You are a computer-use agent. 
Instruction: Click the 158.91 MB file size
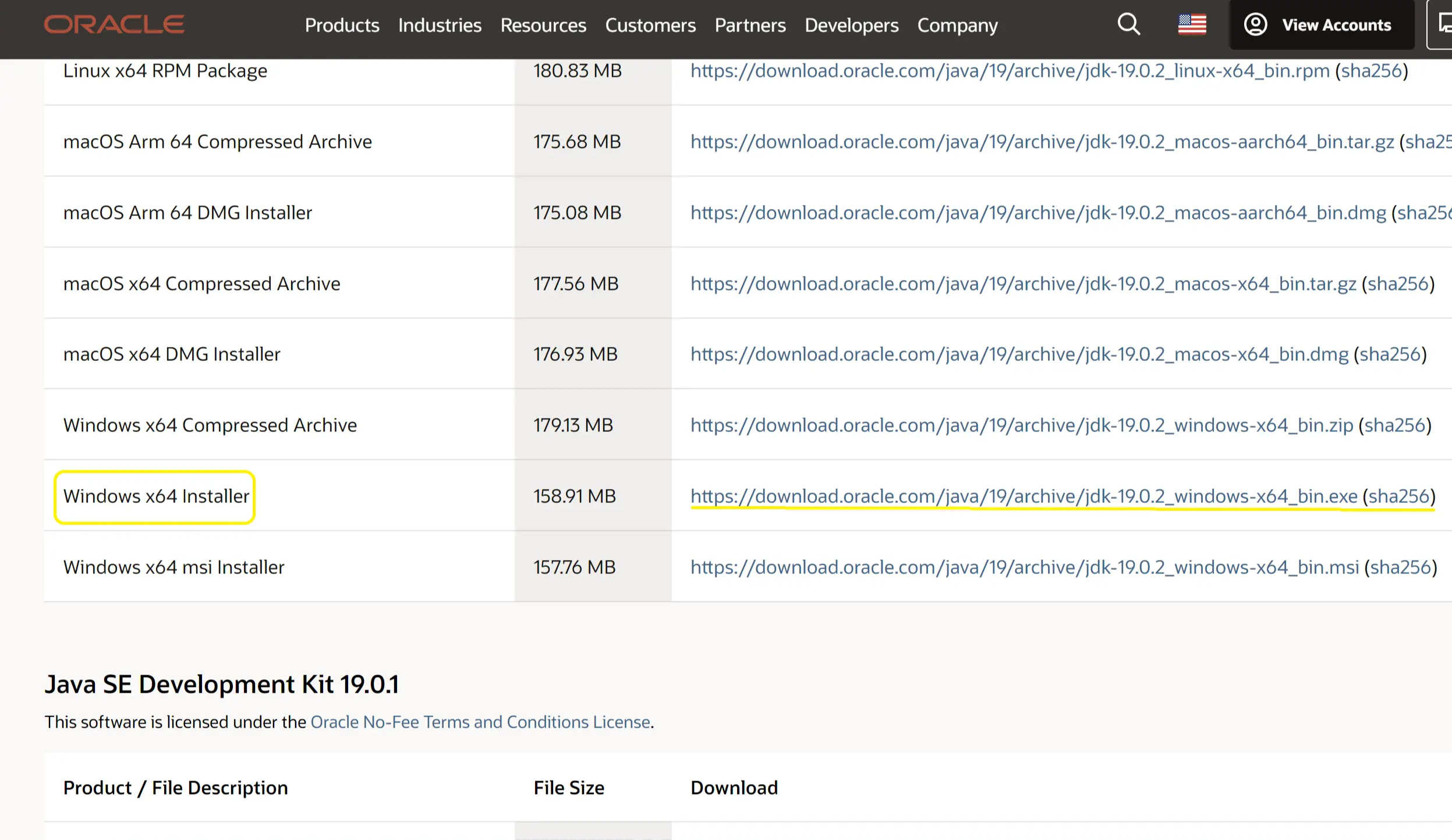click(x=575, y=496)
